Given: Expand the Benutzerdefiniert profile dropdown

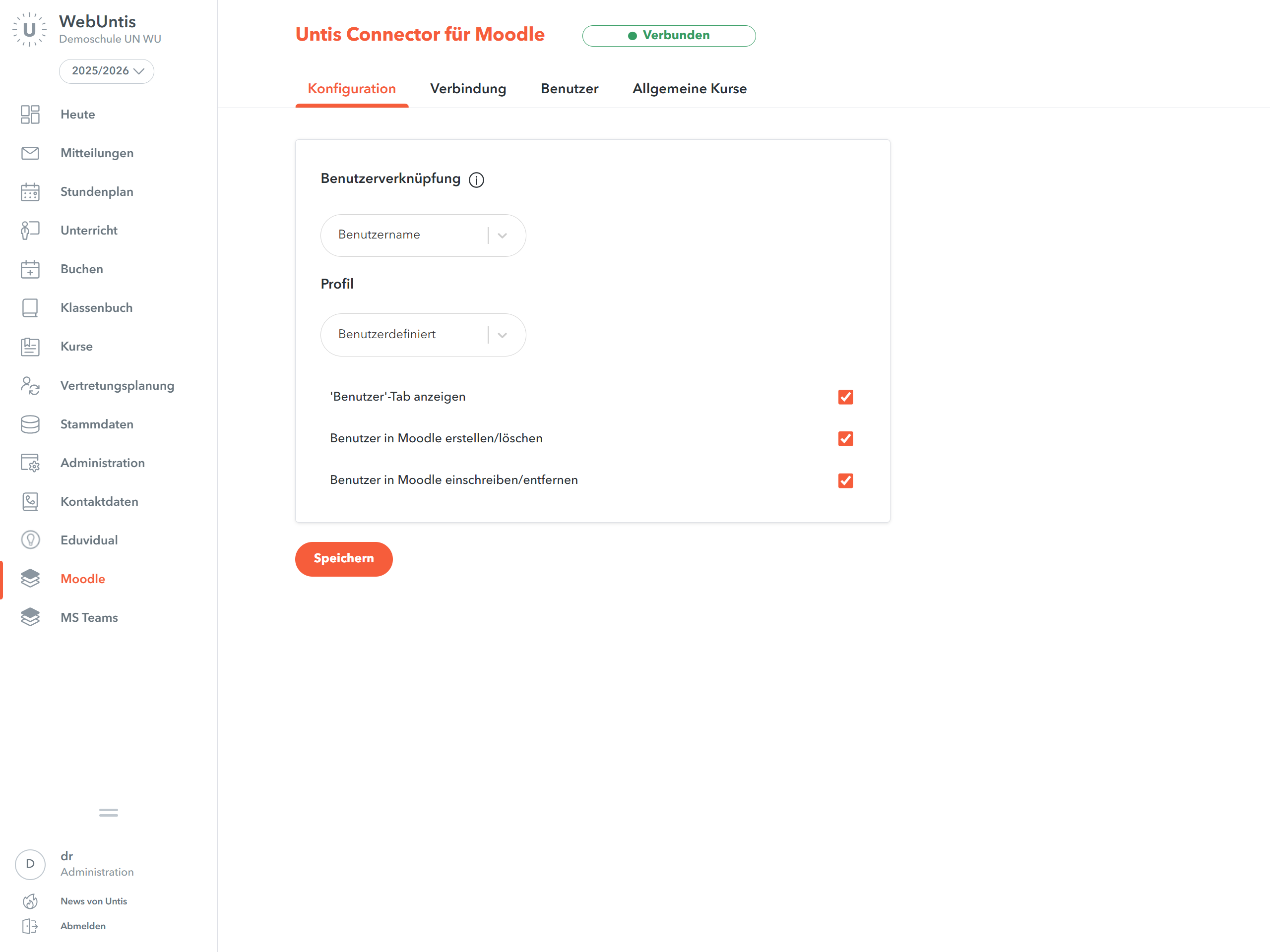Looking at the screenshot, I should click(423, 335).
